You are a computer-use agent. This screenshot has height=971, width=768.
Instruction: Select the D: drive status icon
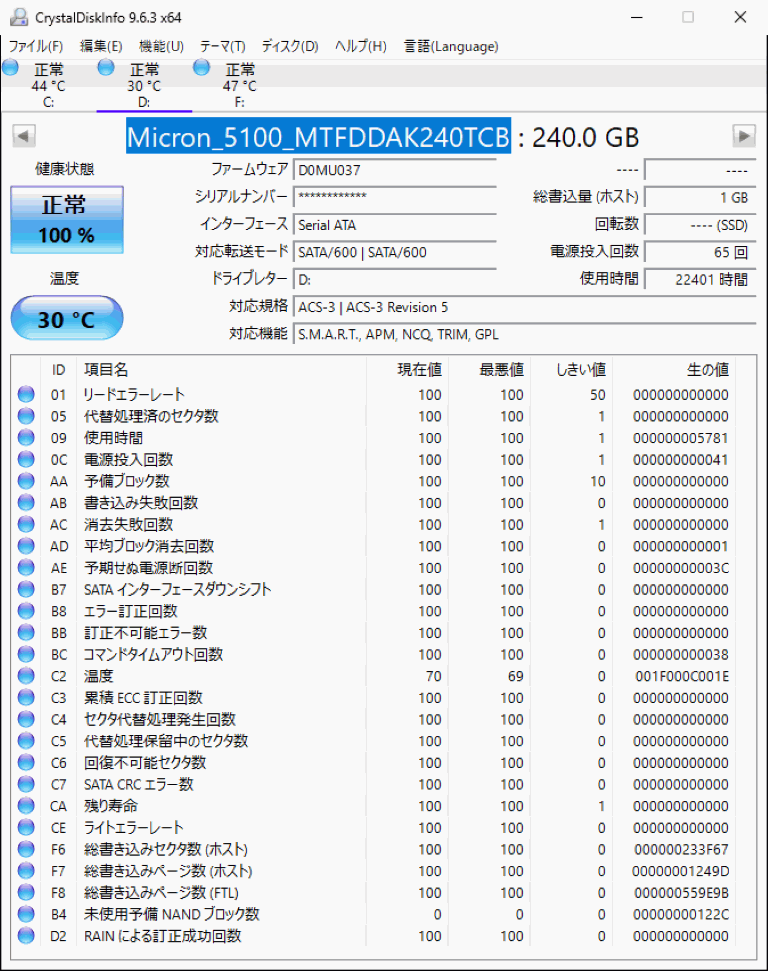(x=106, y=67)
